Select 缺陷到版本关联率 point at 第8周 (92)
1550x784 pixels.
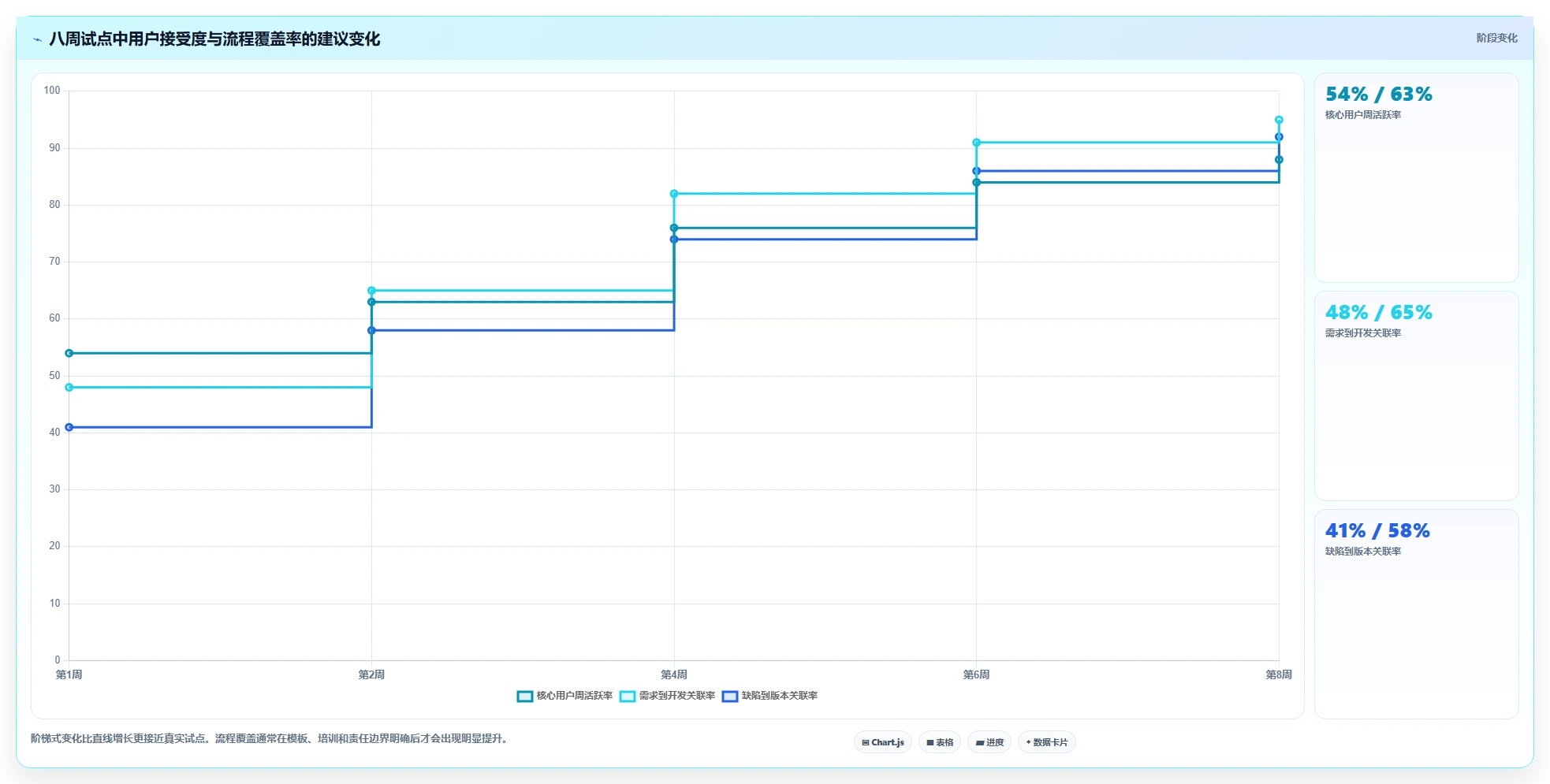(x=1279, y=137)
